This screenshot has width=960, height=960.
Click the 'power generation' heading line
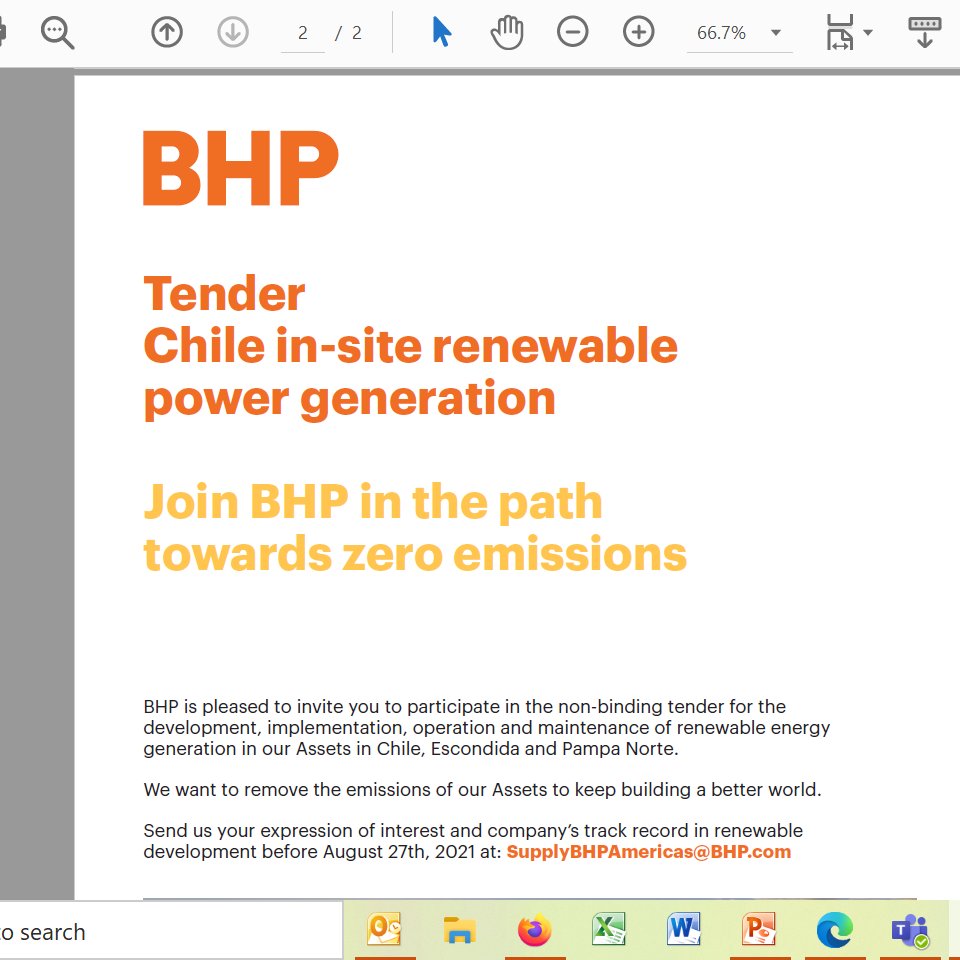(x=350, y=399)
